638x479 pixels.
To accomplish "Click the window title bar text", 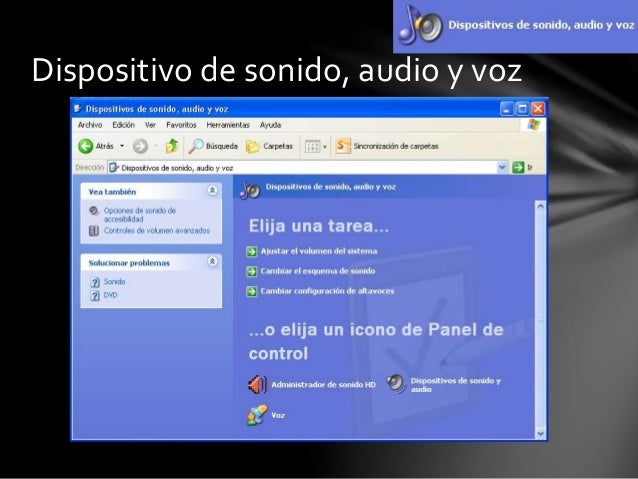I will coord(157,109).
